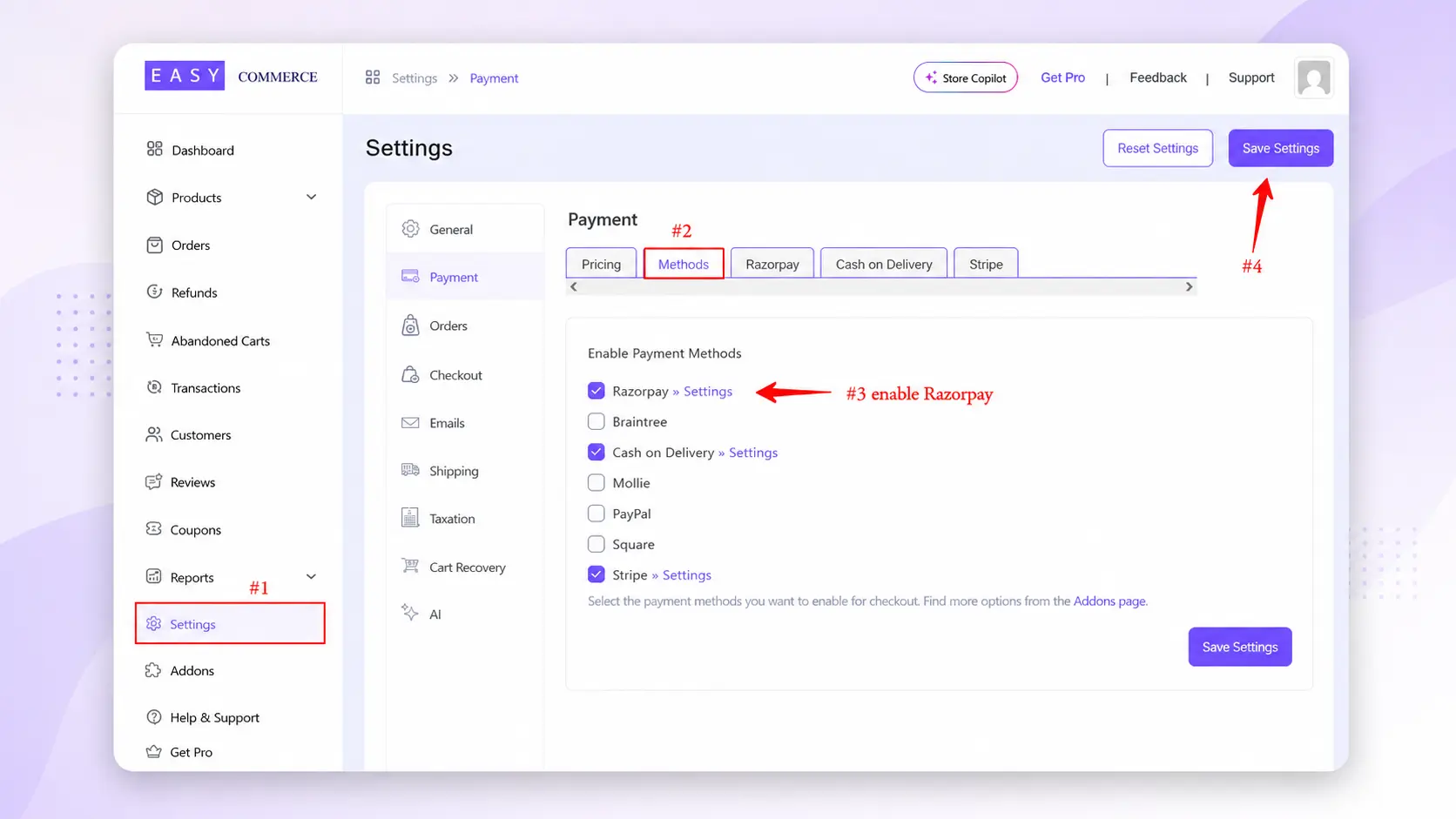The height and width of the screenshot is (819, 1456).
Task: Switch to the Methods tab
Action: (x=684, y=264)
